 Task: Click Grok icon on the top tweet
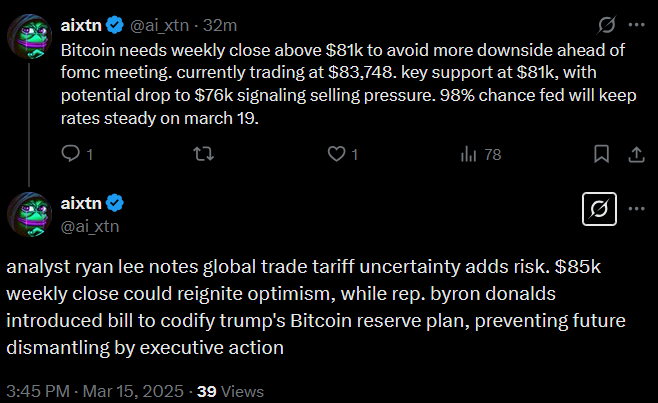(x=607, y=25)
